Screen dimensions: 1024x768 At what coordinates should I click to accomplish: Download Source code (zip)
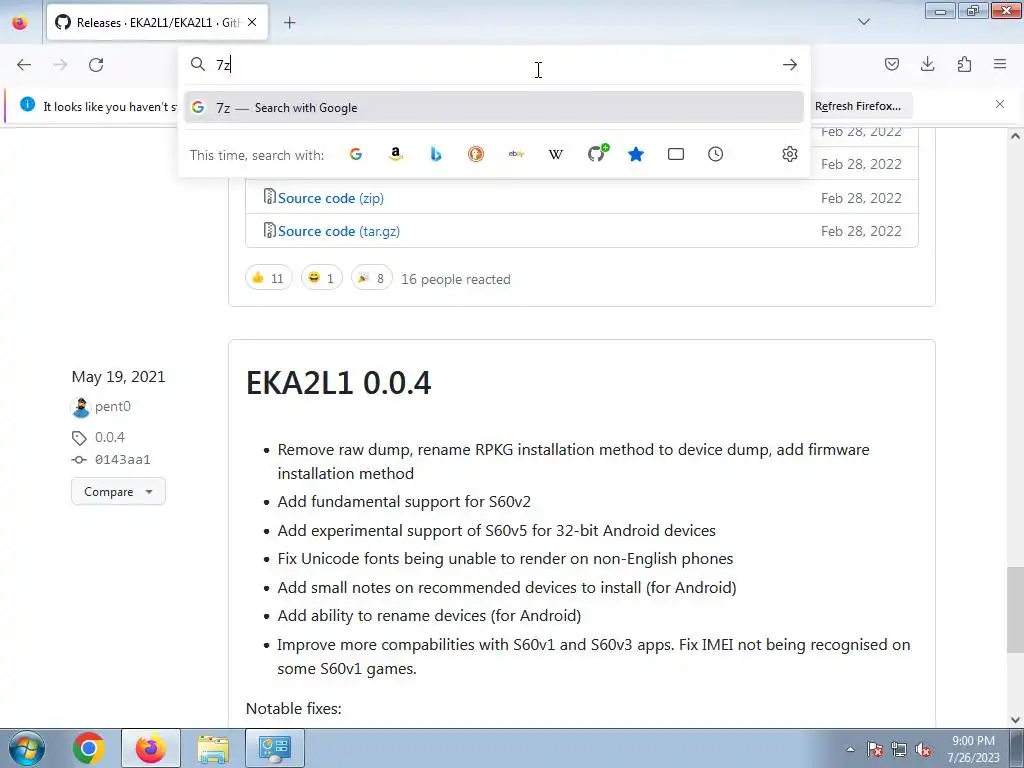point(330,198)
